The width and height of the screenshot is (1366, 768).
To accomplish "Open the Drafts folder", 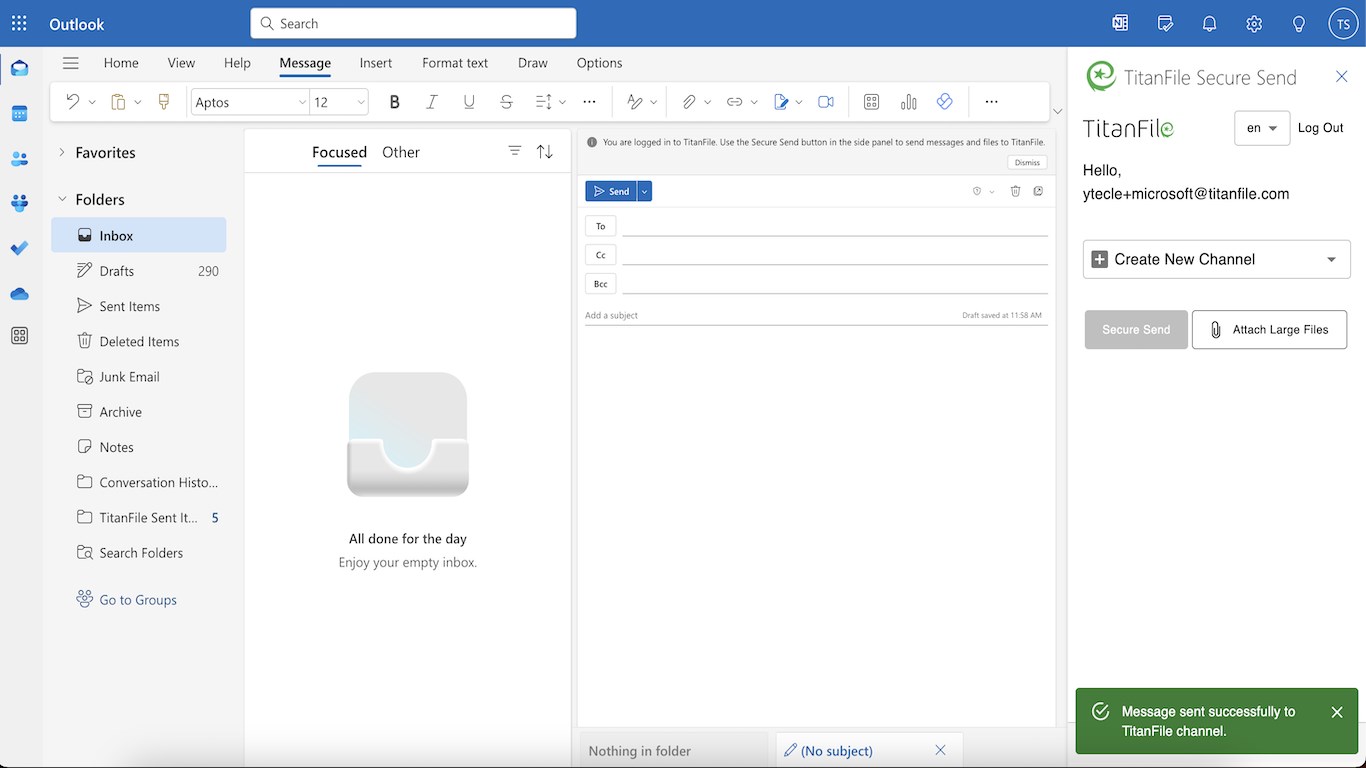I will (x=139, y=271).
